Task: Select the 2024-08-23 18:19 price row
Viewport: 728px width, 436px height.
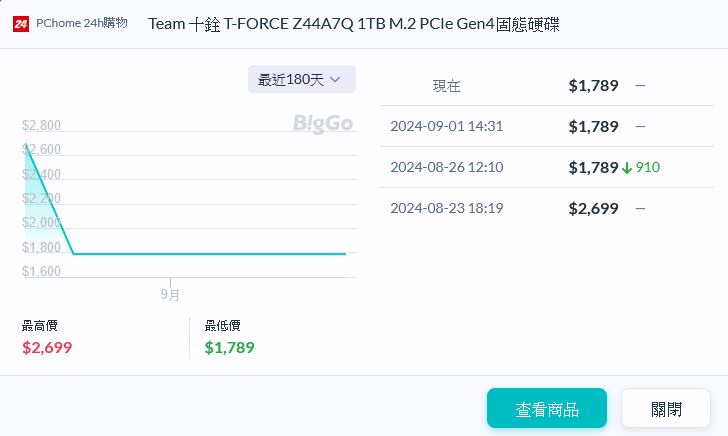Action: (546, 208)
